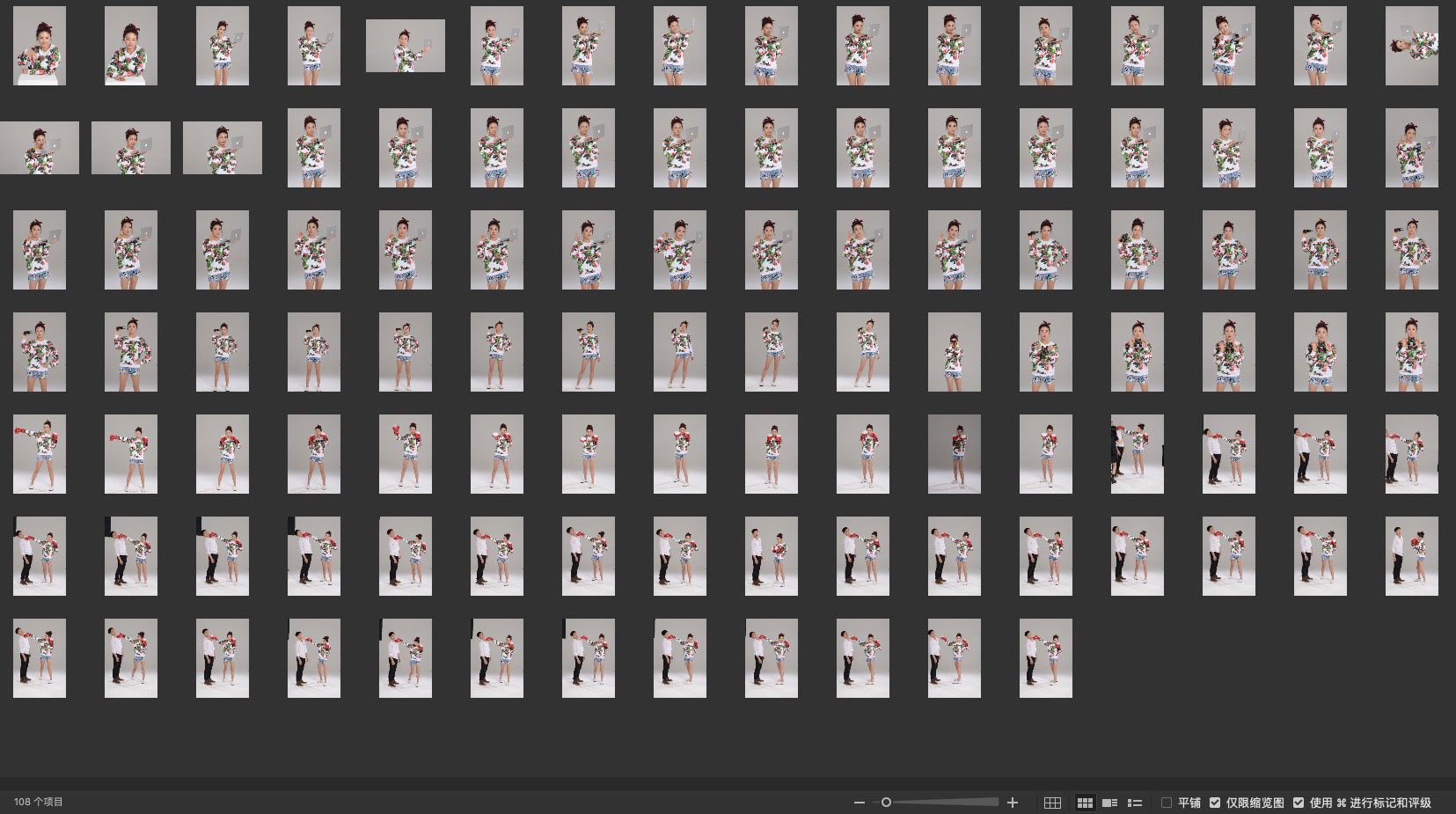This screenshot has width=1456, height=814.
Task: Select the last thumbnail in the third row
Action: [1411, 250]
